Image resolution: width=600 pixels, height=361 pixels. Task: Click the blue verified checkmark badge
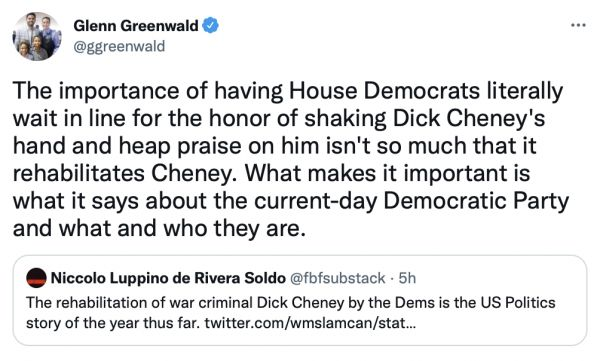210,26
